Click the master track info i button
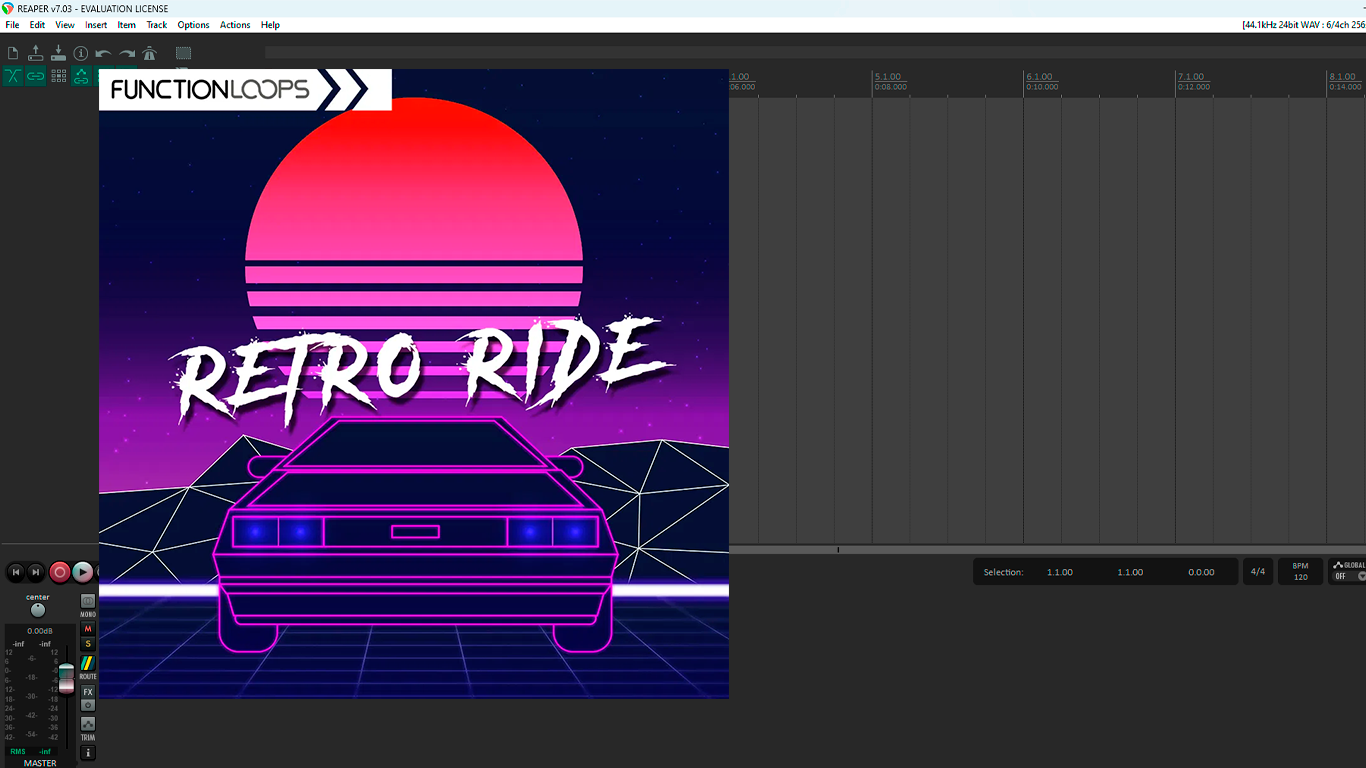 pos(88,753)
